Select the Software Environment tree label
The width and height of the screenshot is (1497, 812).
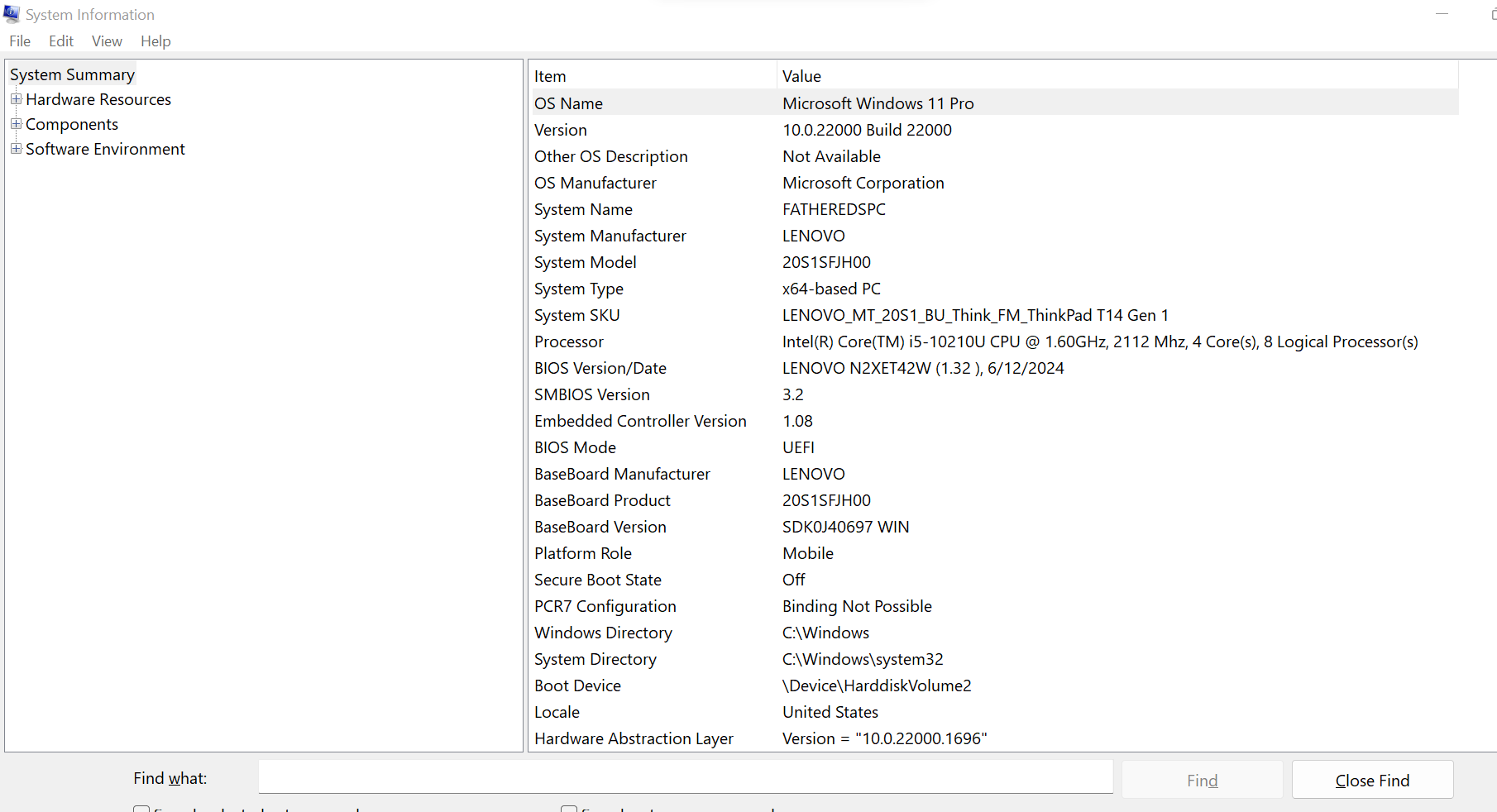(x=105, y=149)
